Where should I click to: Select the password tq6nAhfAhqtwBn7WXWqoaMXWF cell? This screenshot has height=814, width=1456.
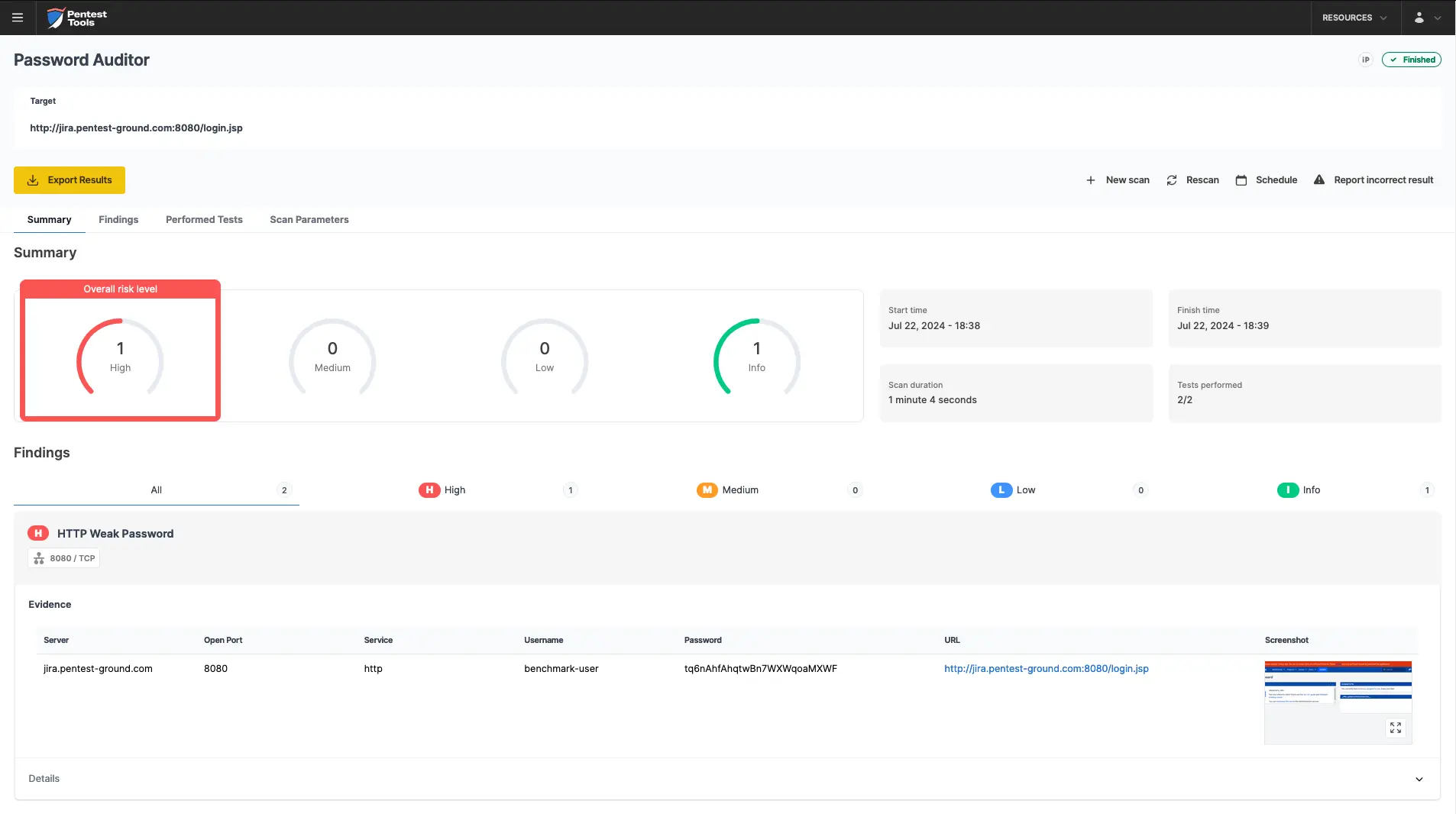(761, 669)
